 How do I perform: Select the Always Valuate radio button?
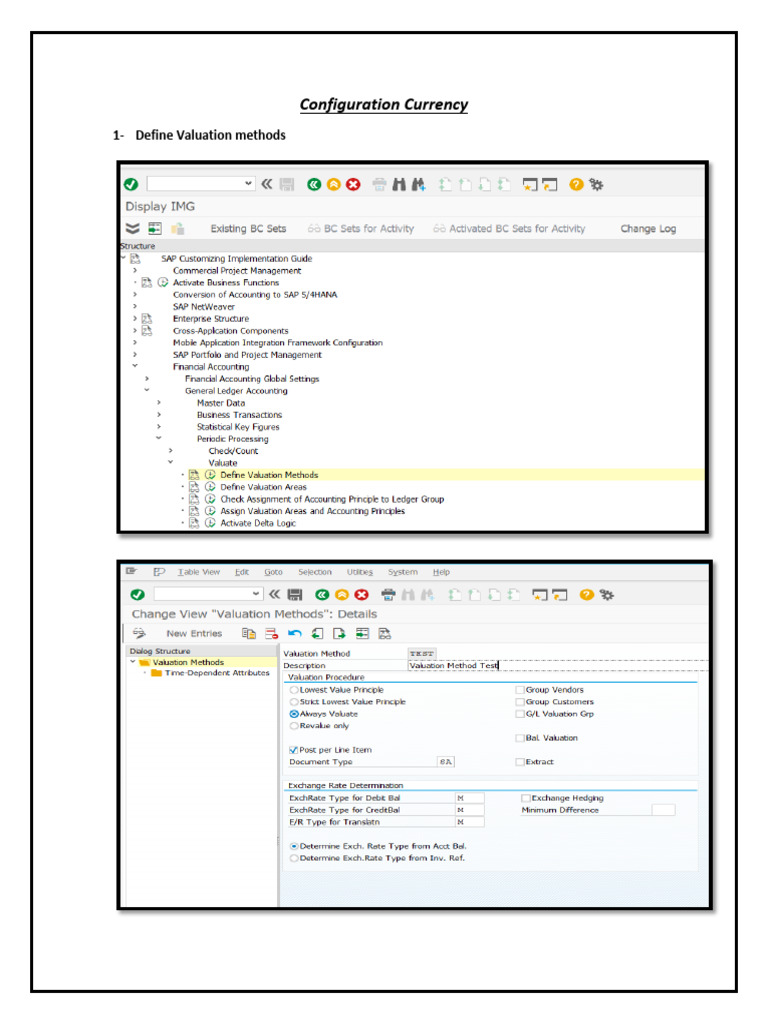294,714
